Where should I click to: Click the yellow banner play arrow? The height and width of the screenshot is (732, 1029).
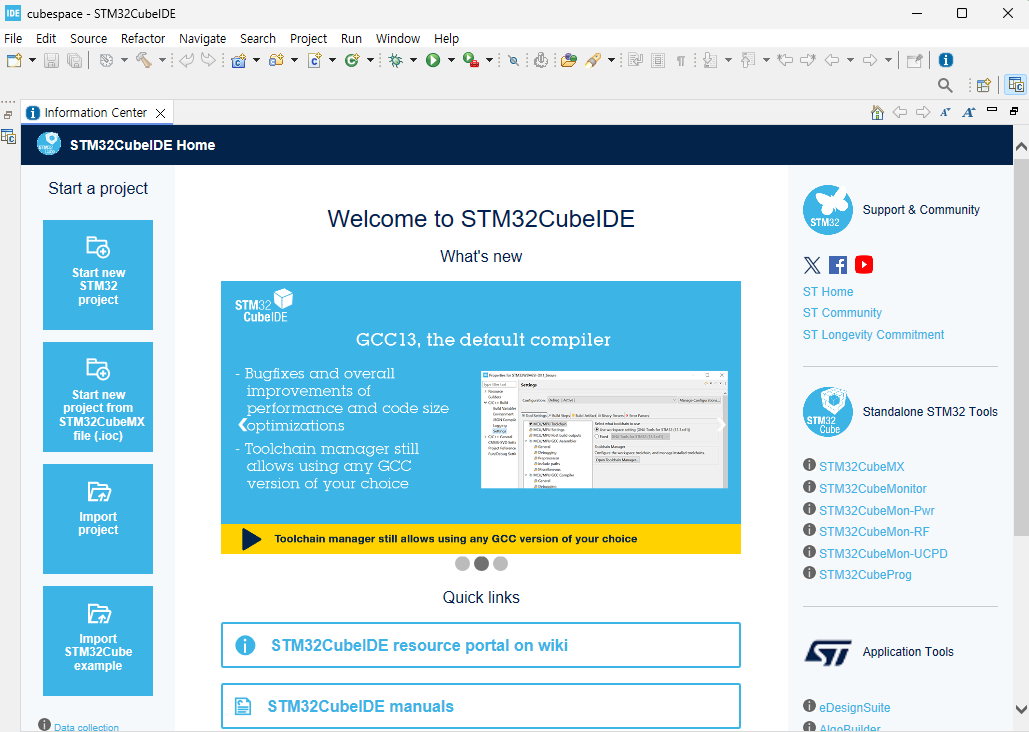[251, 539]
